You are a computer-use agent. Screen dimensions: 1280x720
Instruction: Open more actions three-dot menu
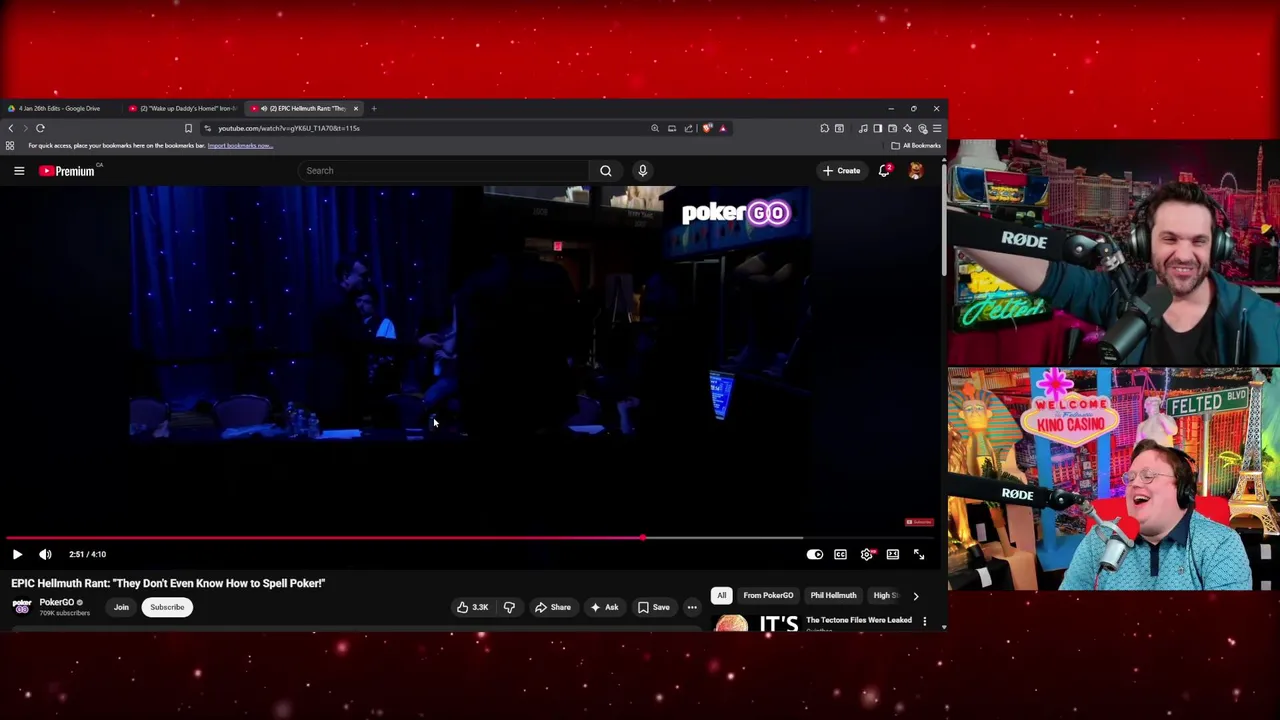pyautogui.click(x=692, y=607)
